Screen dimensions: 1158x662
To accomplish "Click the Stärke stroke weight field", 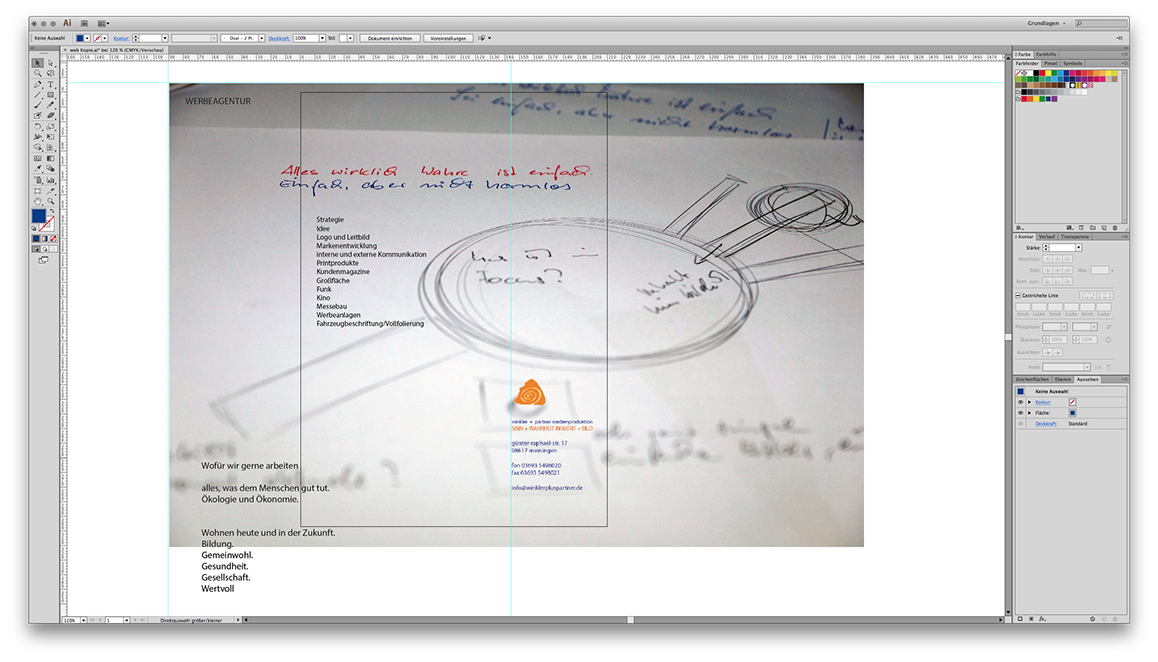I will click(1061, 247).
